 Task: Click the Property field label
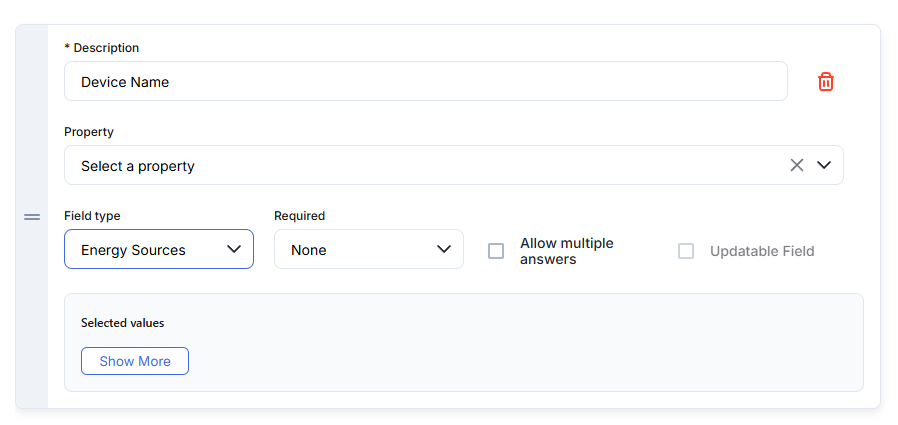pos(89,132)
